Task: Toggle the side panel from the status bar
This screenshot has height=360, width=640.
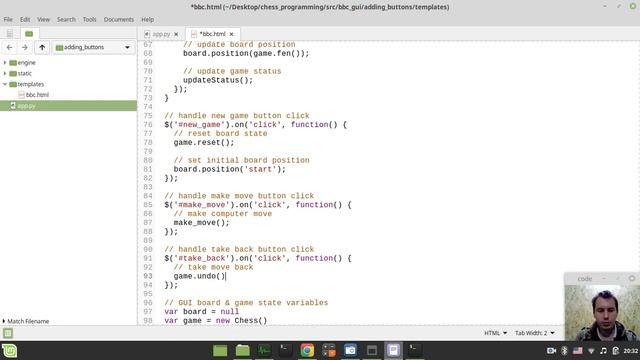Action: (x=8, y=333)
